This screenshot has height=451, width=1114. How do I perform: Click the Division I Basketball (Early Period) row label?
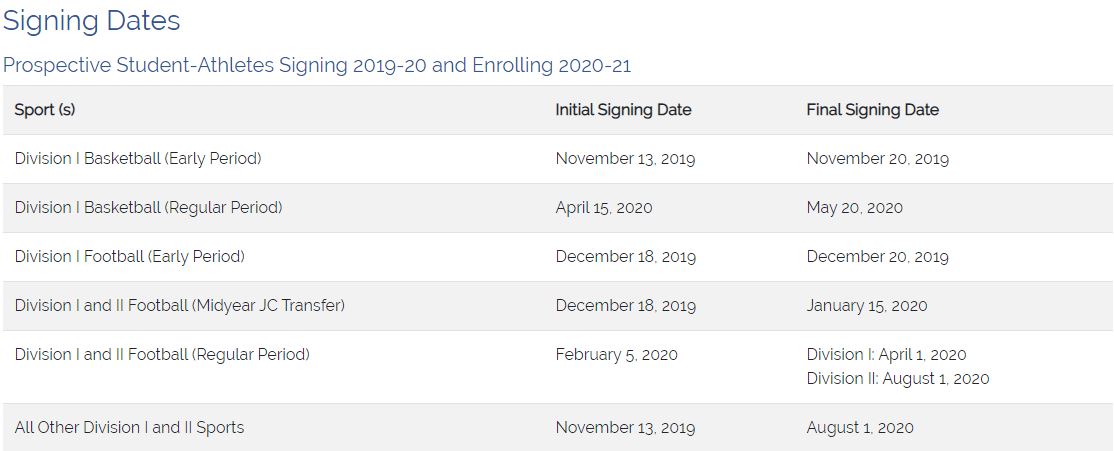[x=138, y=159]
